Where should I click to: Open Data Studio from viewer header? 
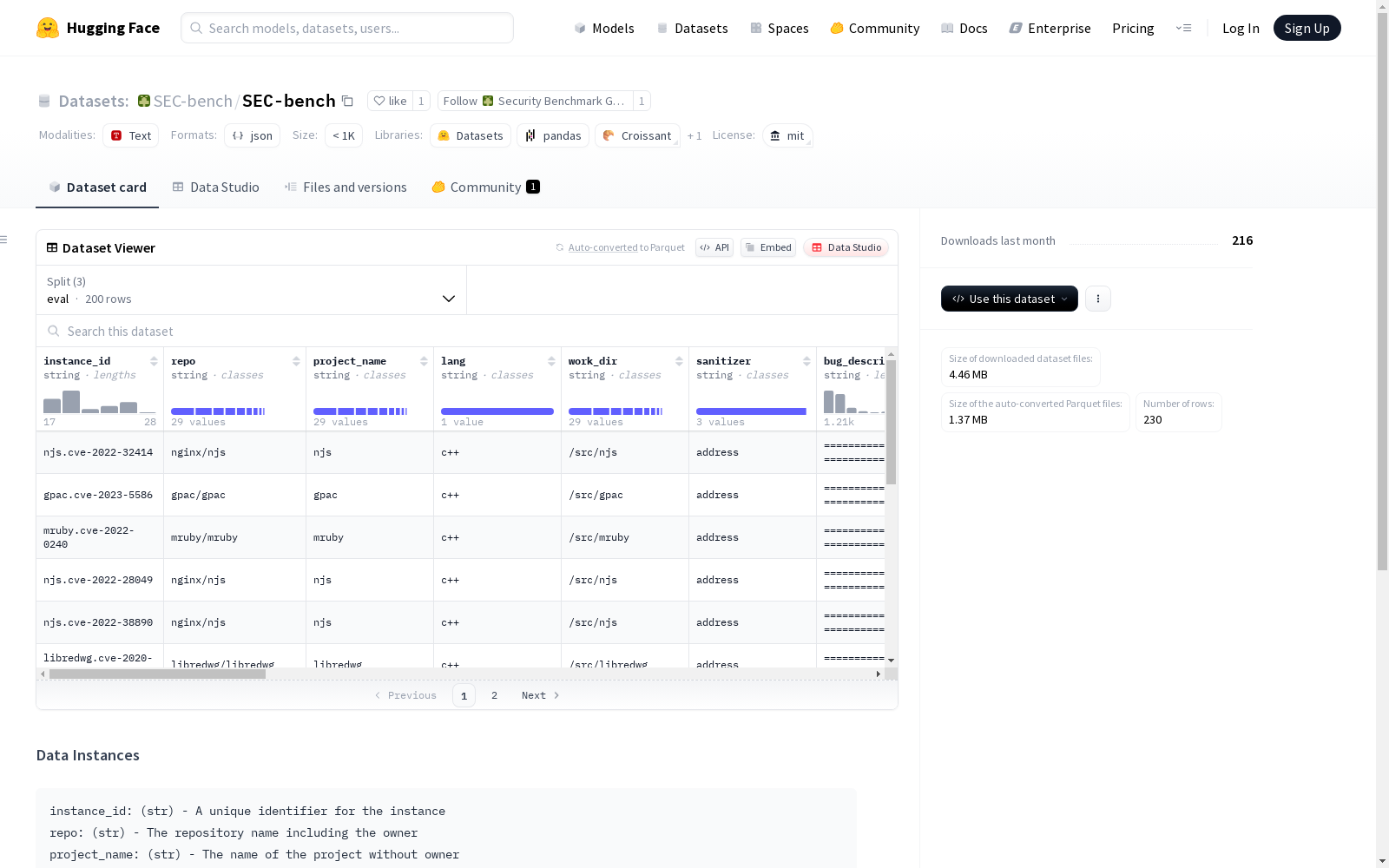click(x=846, y=247)
